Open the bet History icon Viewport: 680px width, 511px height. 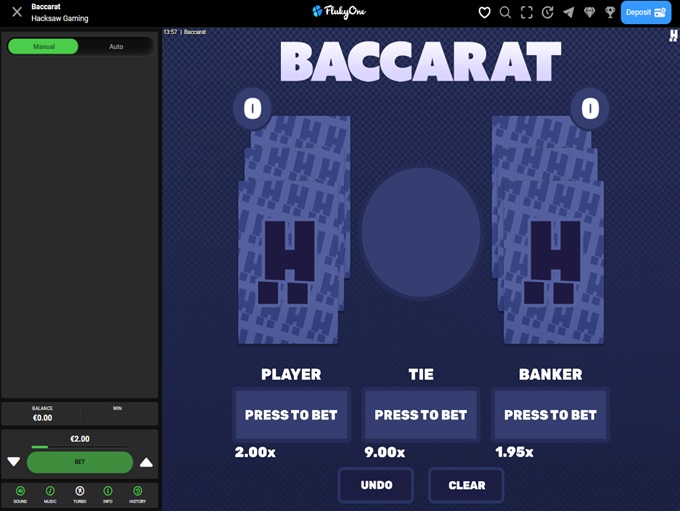coord(138,491)
